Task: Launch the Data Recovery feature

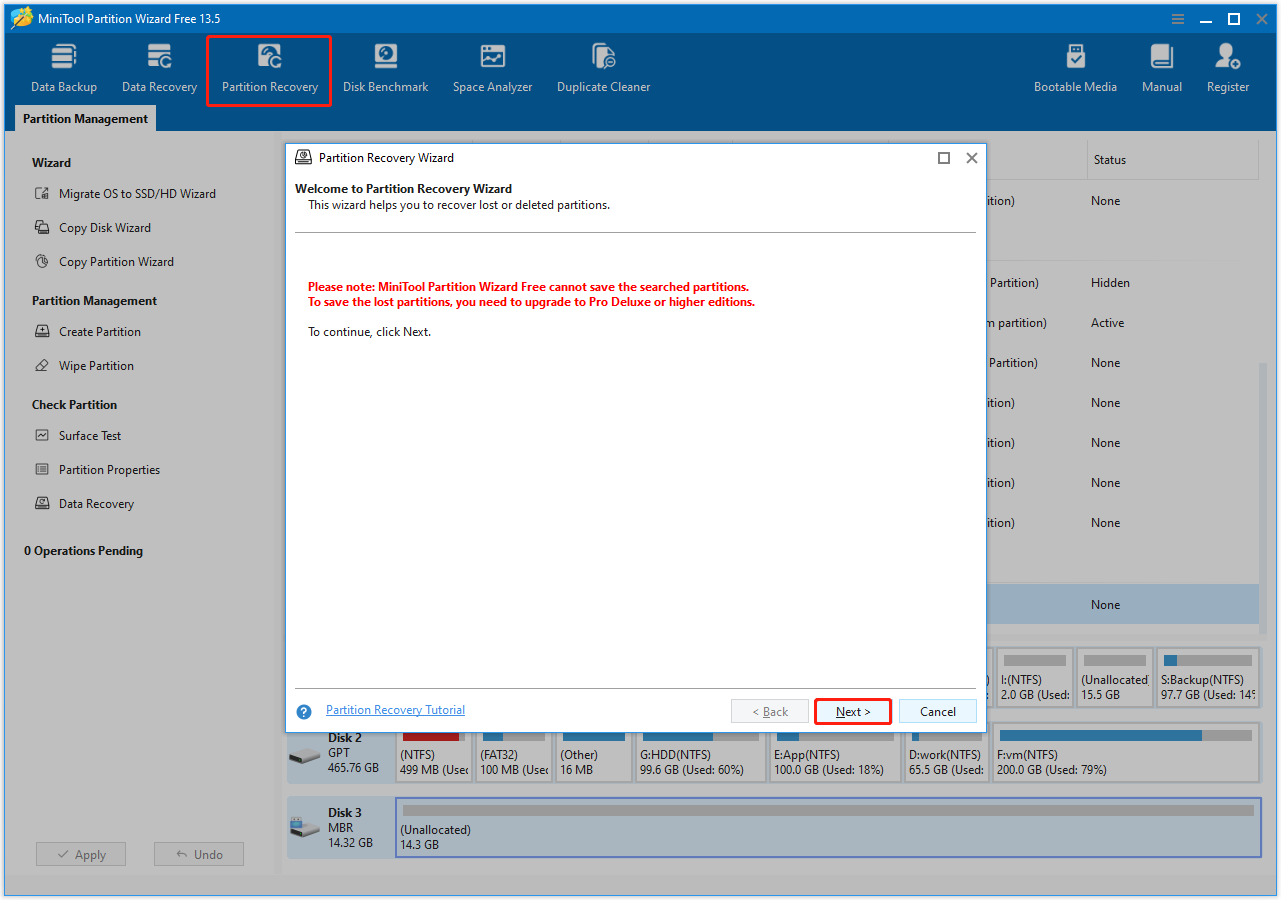Action: tap(158, 66)
